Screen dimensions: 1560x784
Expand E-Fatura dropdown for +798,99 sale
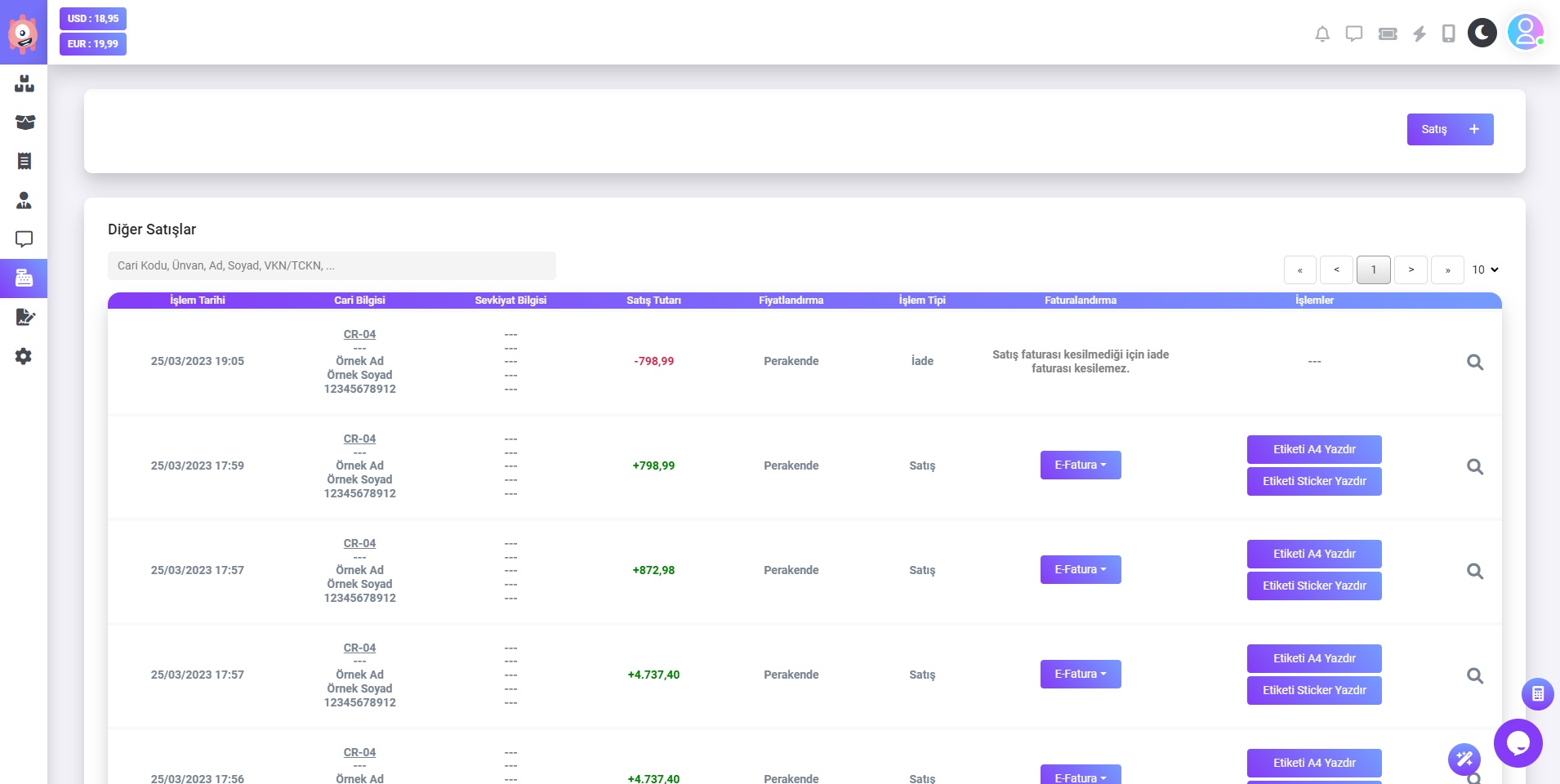(1080, 465)
